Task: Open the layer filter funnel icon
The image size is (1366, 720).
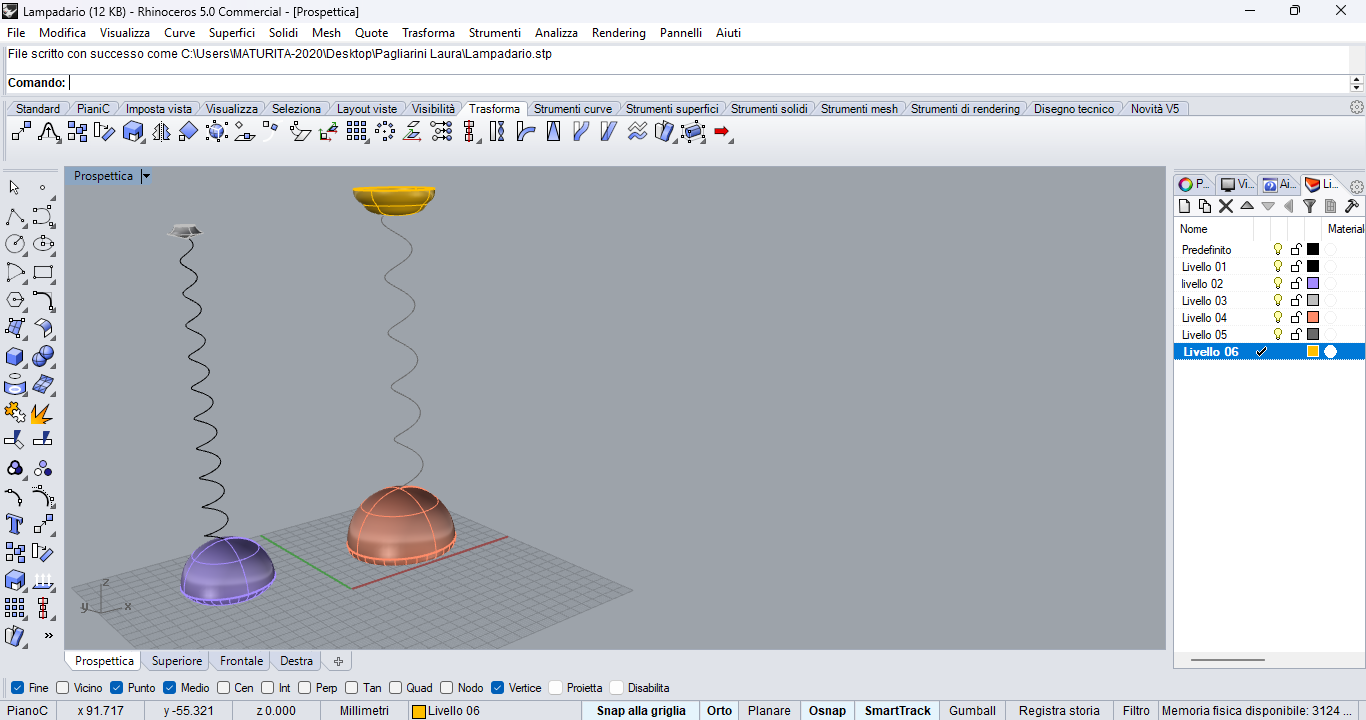Action: click(x=1309, y=206)
